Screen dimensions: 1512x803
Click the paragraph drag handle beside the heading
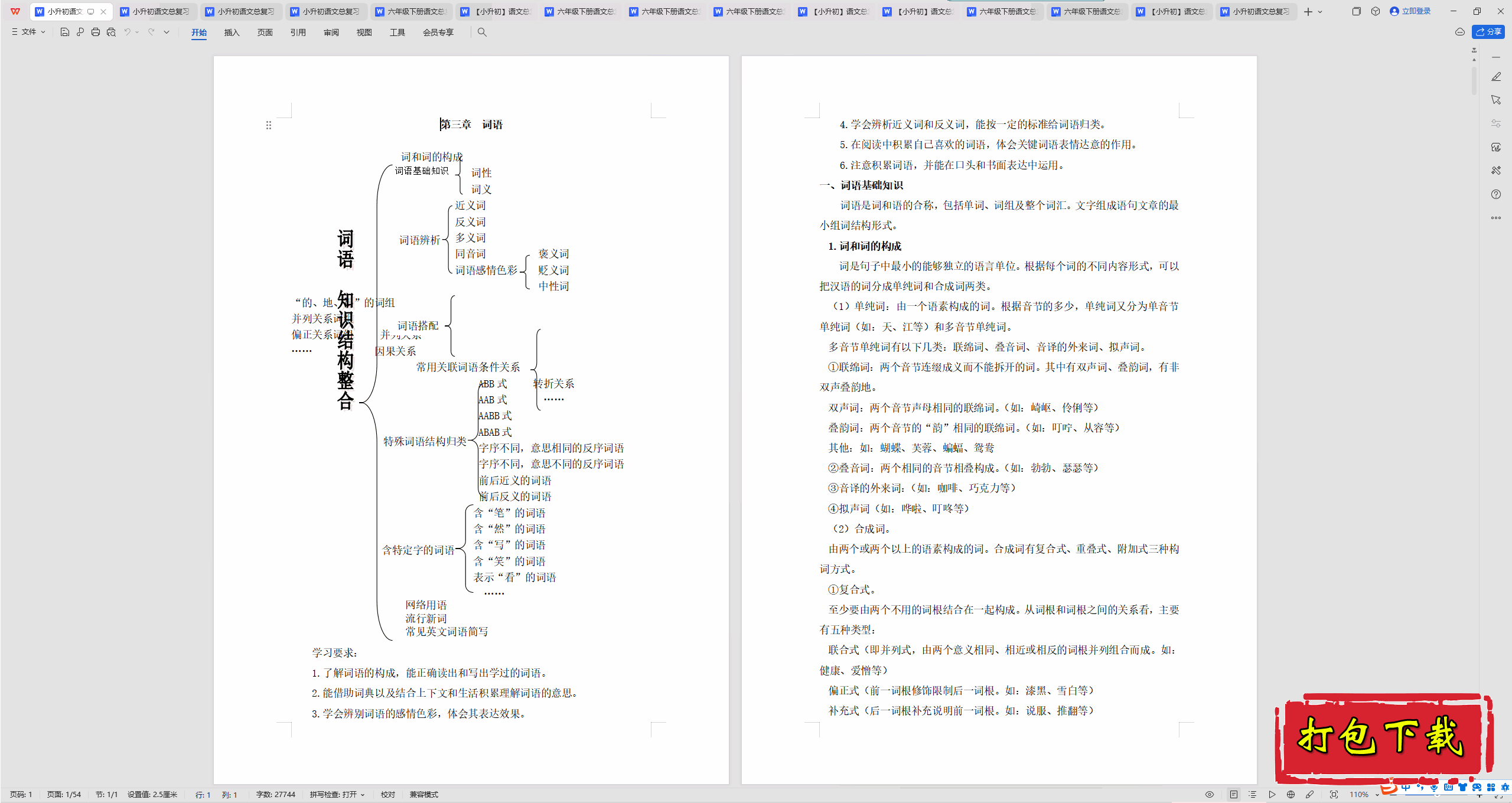point(269,125)
